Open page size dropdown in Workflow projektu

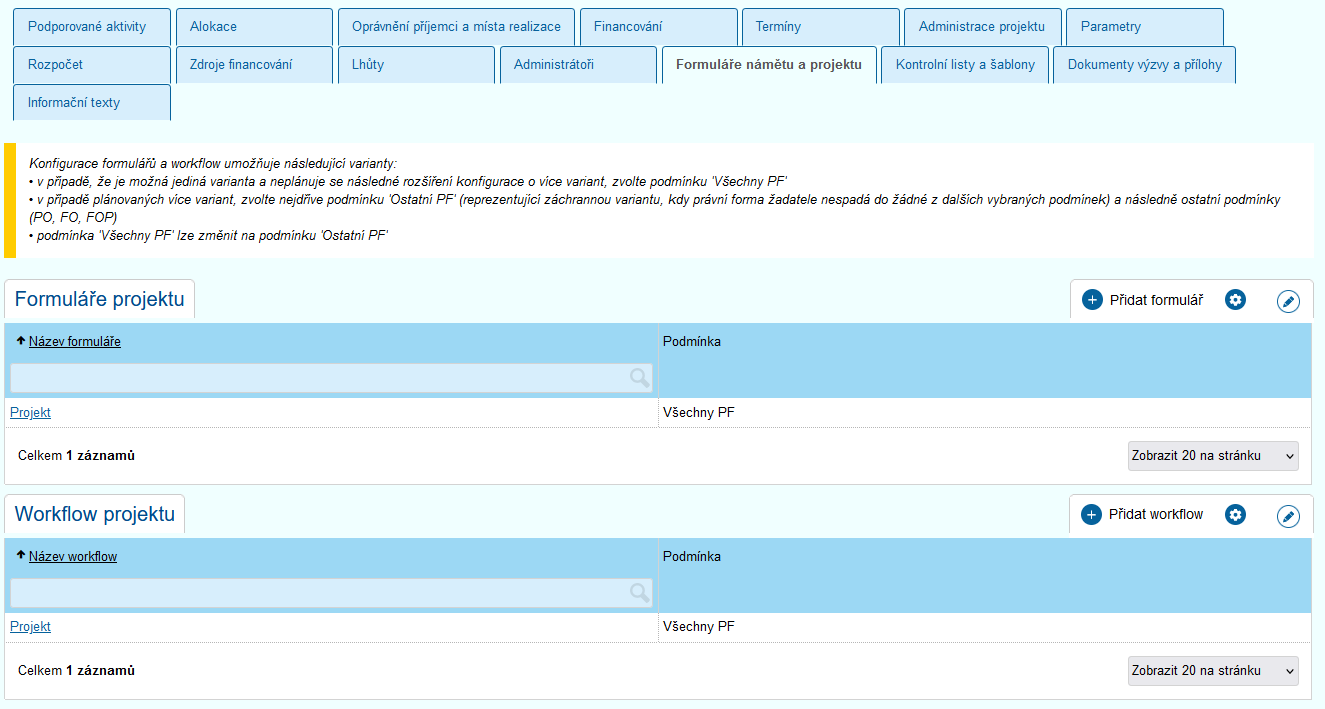tap(1212, 671)
